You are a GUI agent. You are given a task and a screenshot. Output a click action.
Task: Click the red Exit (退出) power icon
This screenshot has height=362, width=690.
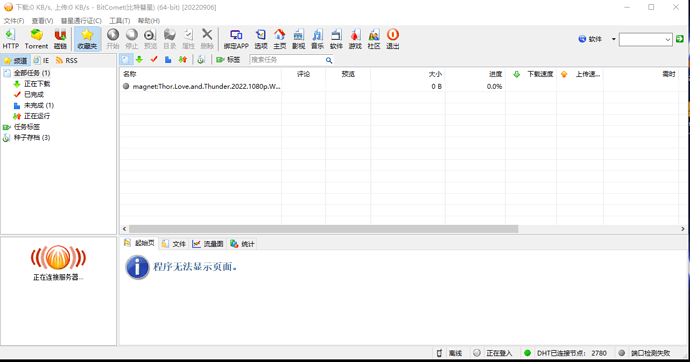tap(393, 39)
